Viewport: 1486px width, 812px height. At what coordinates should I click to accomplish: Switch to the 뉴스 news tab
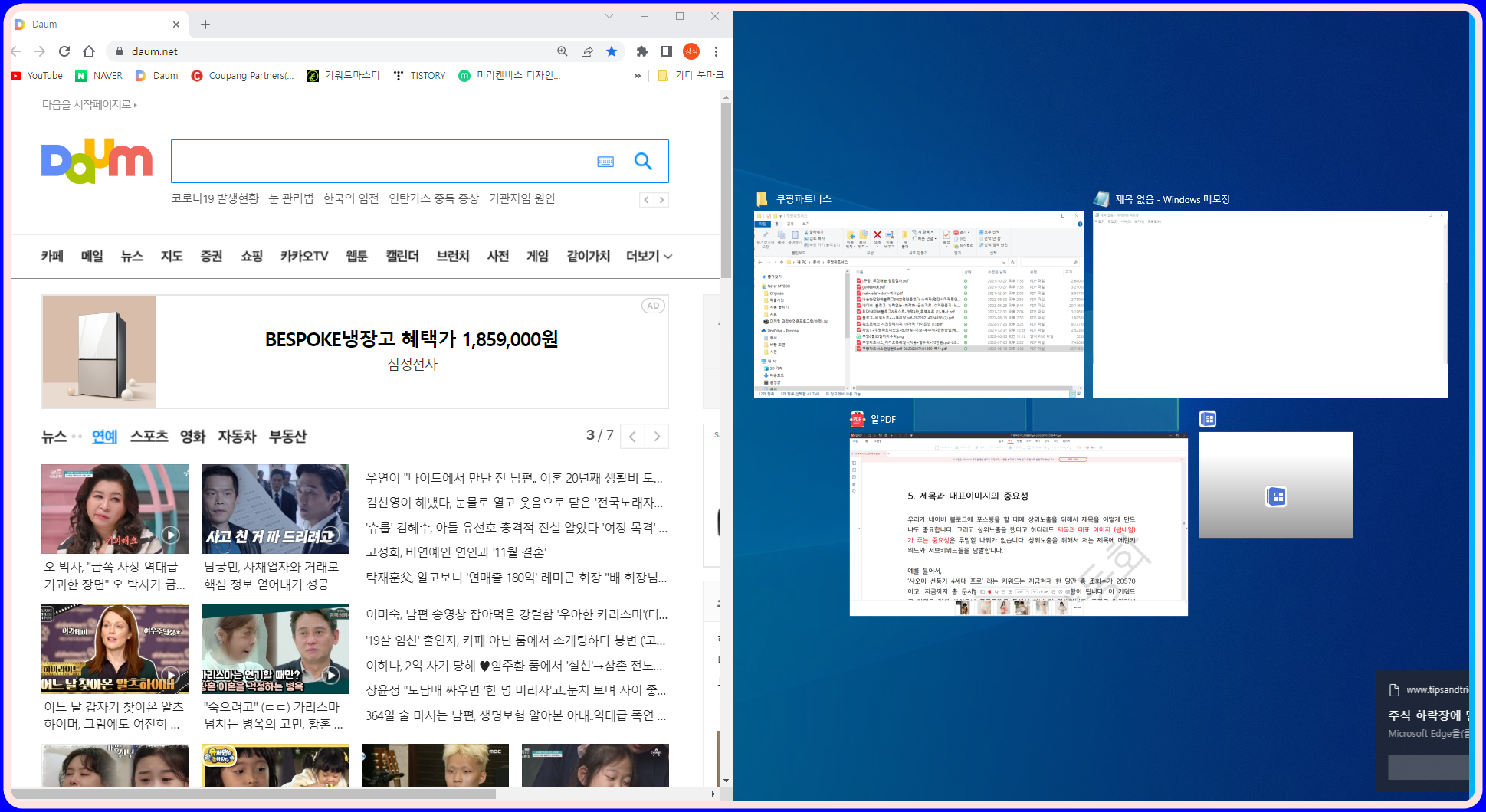click(54, 436)
